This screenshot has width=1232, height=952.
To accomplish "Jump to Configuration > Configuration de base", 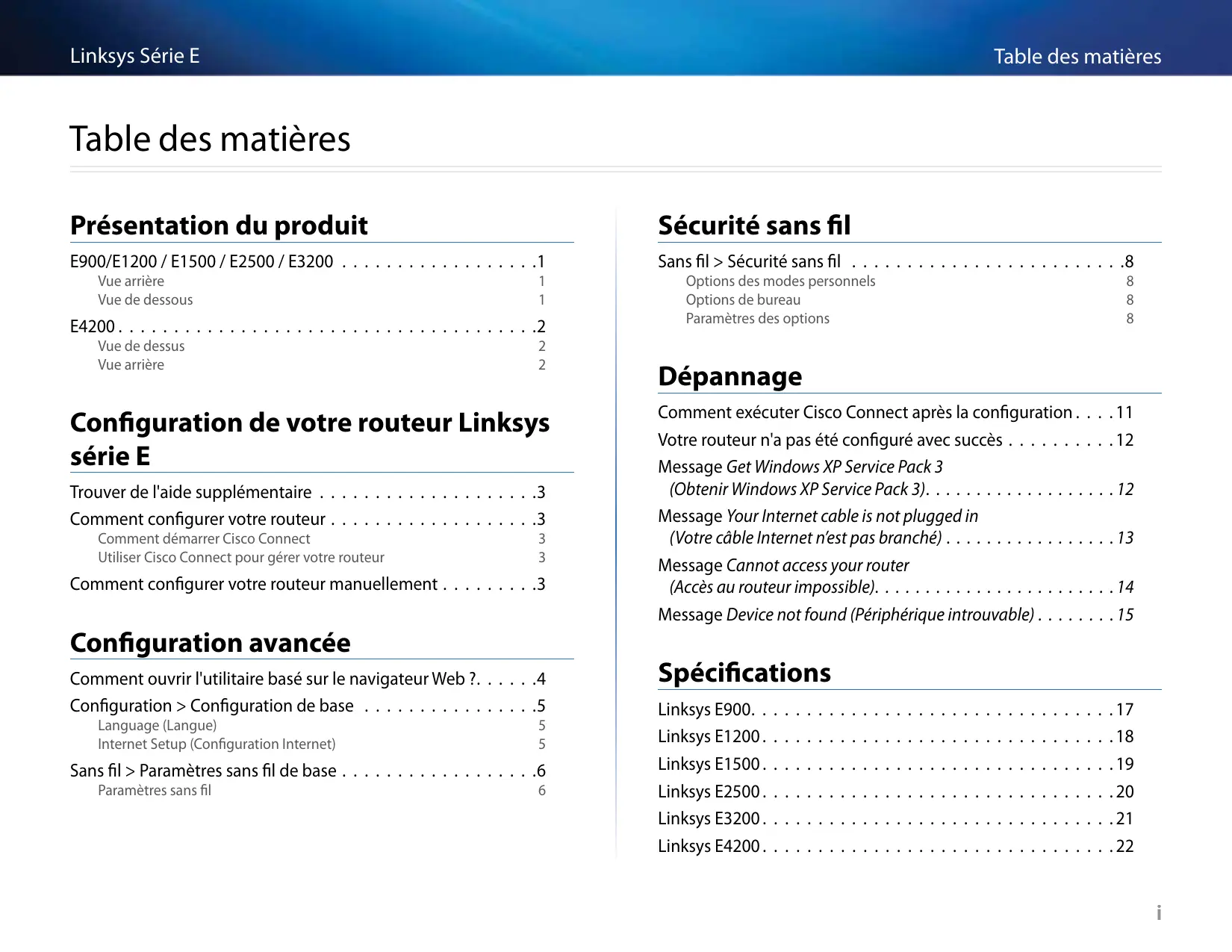I will [x=212, y=706].
